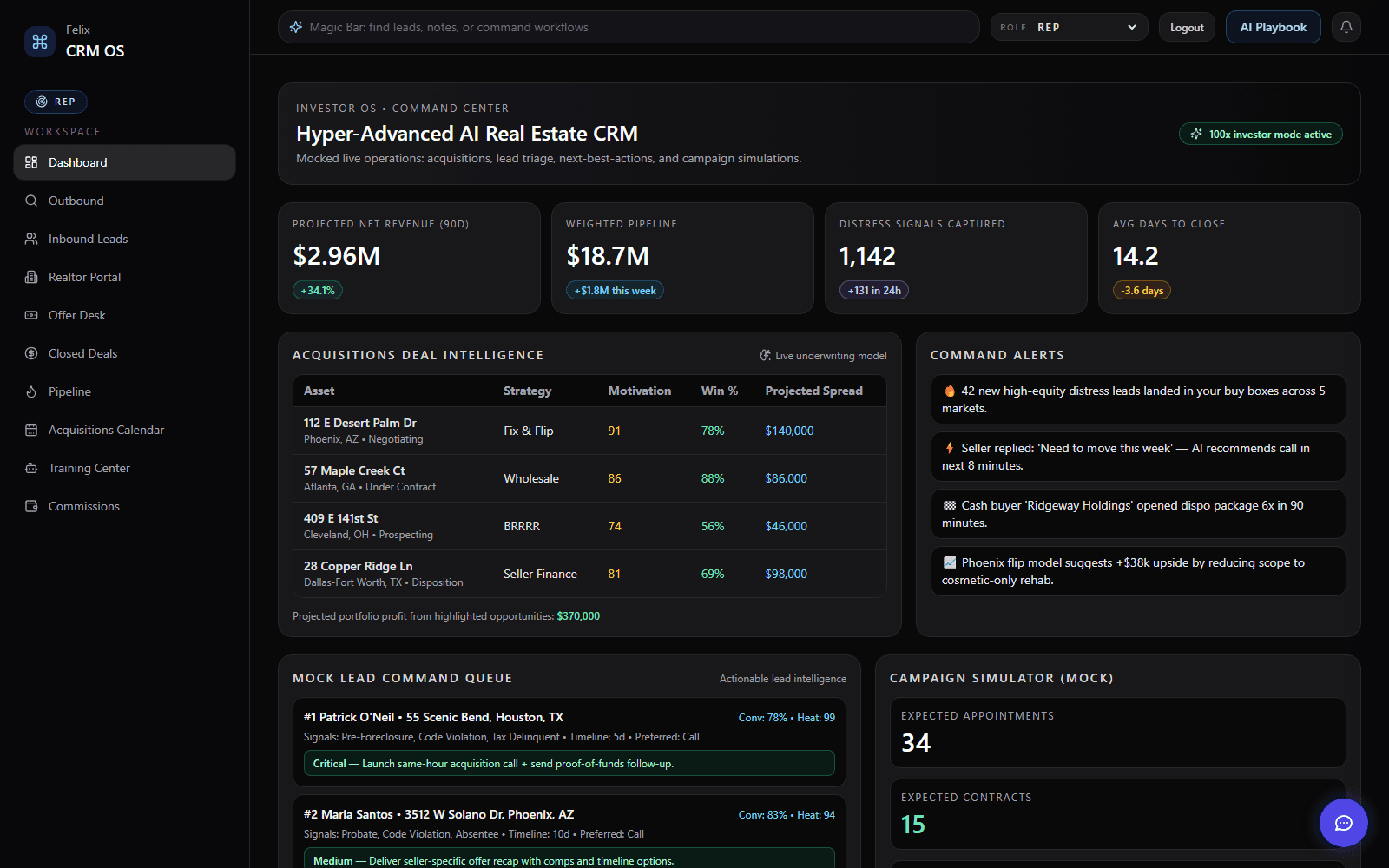
Task: Open the ROLE REP dropdown
Action: tap(1070, 27)
